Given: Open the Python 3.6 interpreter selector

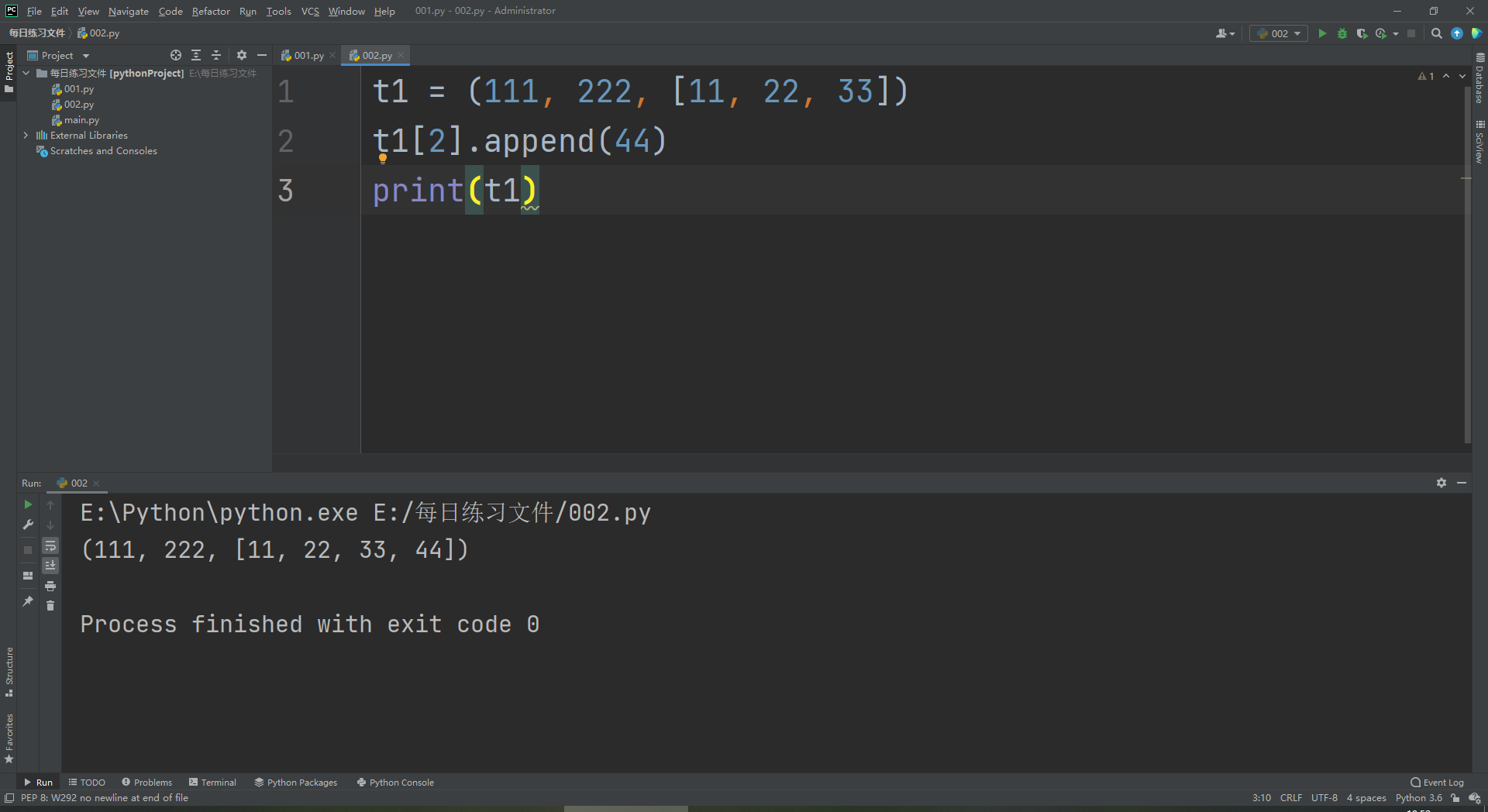Looking at the screenshot, I should coord(1419,798).
